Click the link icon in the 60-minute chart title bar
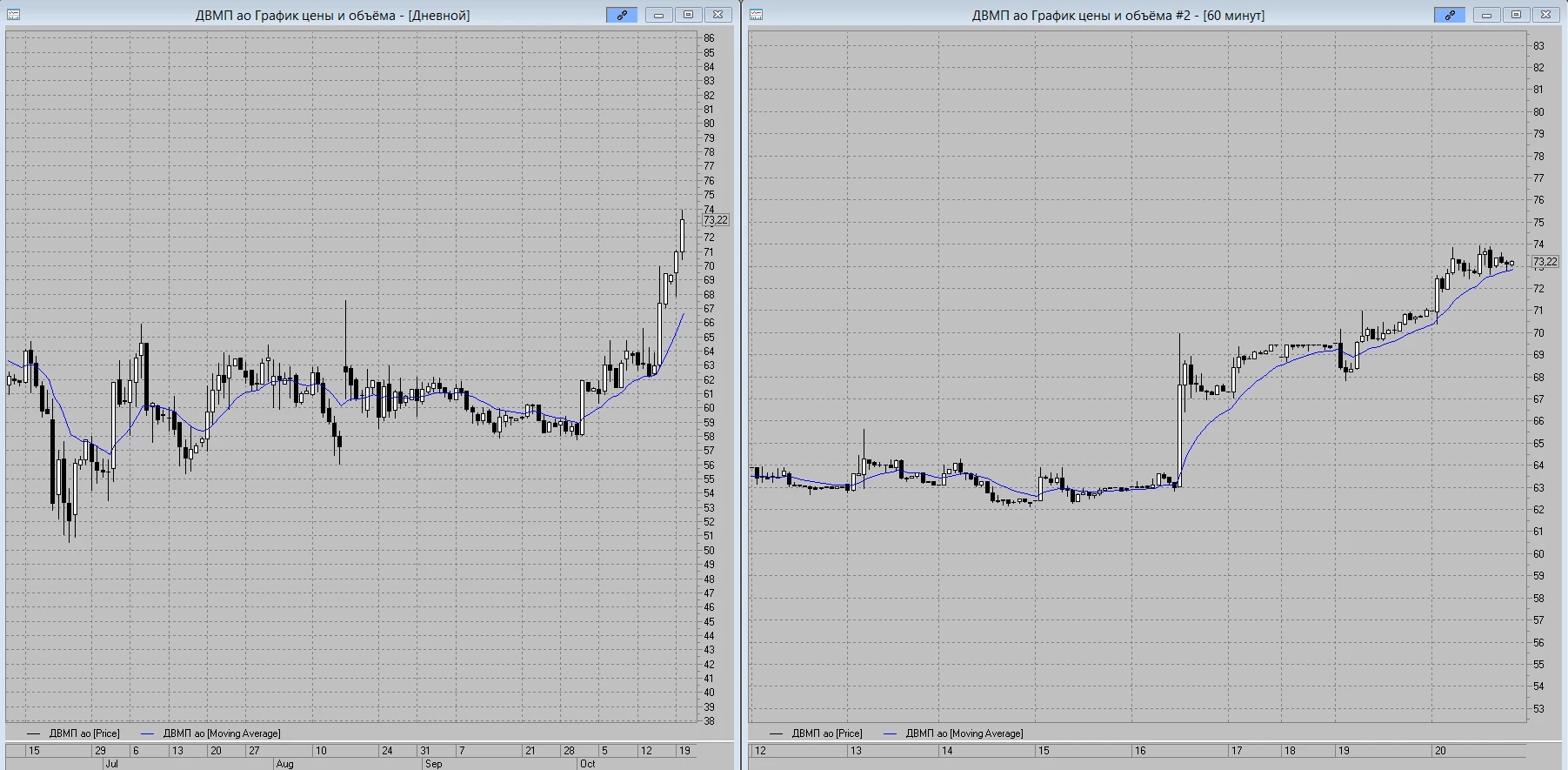Image resolution: width=1568 pixels, height=770 pixels. click(x=1450, y=15)
